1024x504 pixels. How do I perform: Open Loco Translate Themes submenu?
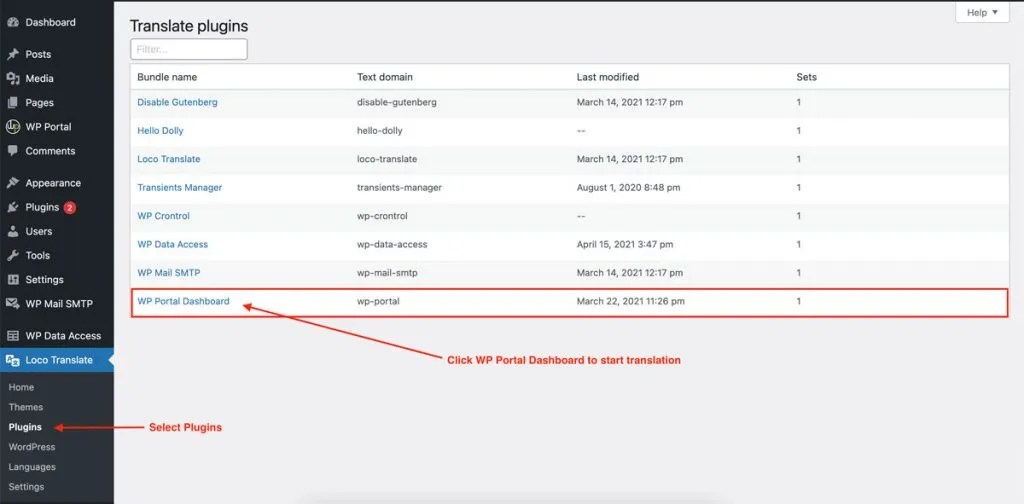click(x=25, y=407)
